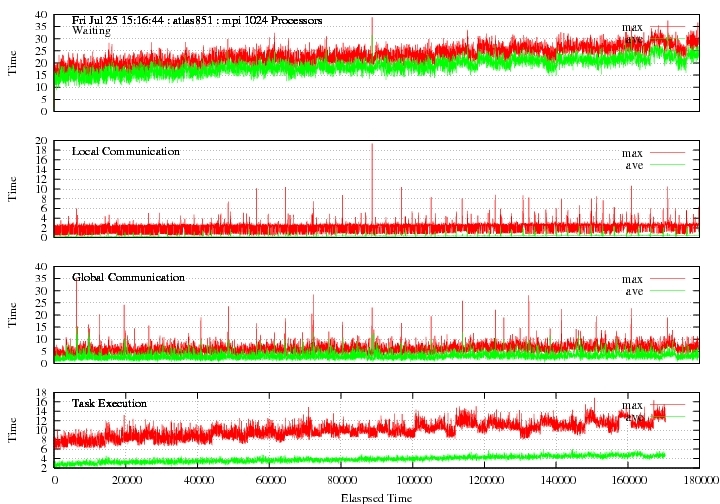Viewport: 720px width, 504px height.
Task: Click the x-axis tick label 20000
Action: coord(126,481)
